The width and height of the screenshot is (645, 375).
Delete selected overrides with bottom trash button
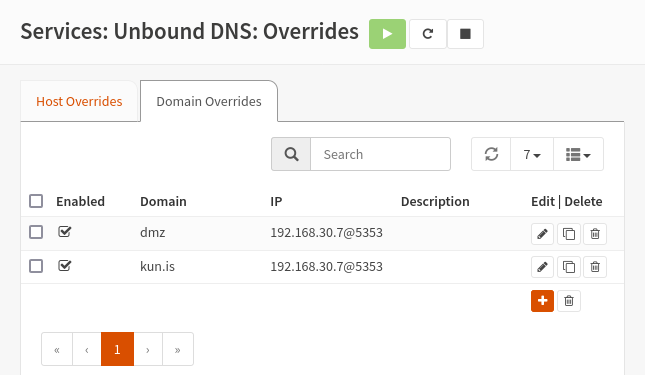click(x=569, y=301)
